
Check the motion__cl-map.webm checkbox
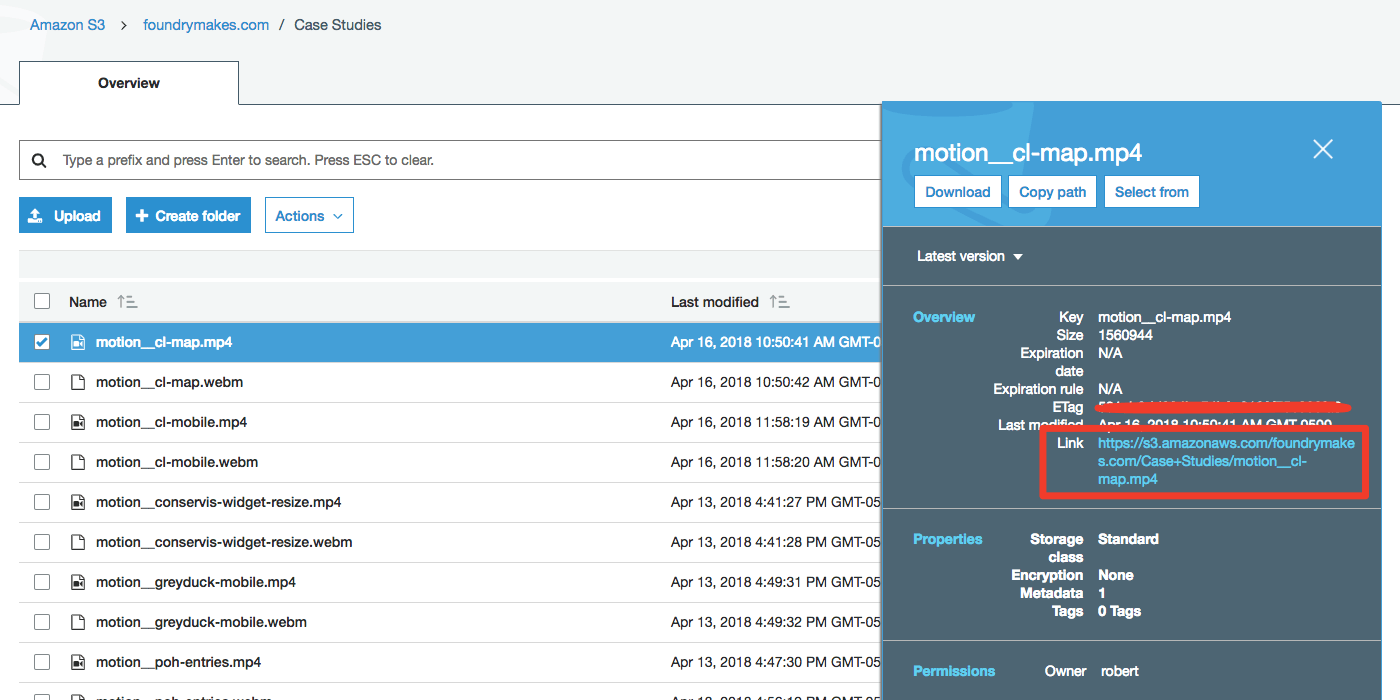tap(42, 382)
